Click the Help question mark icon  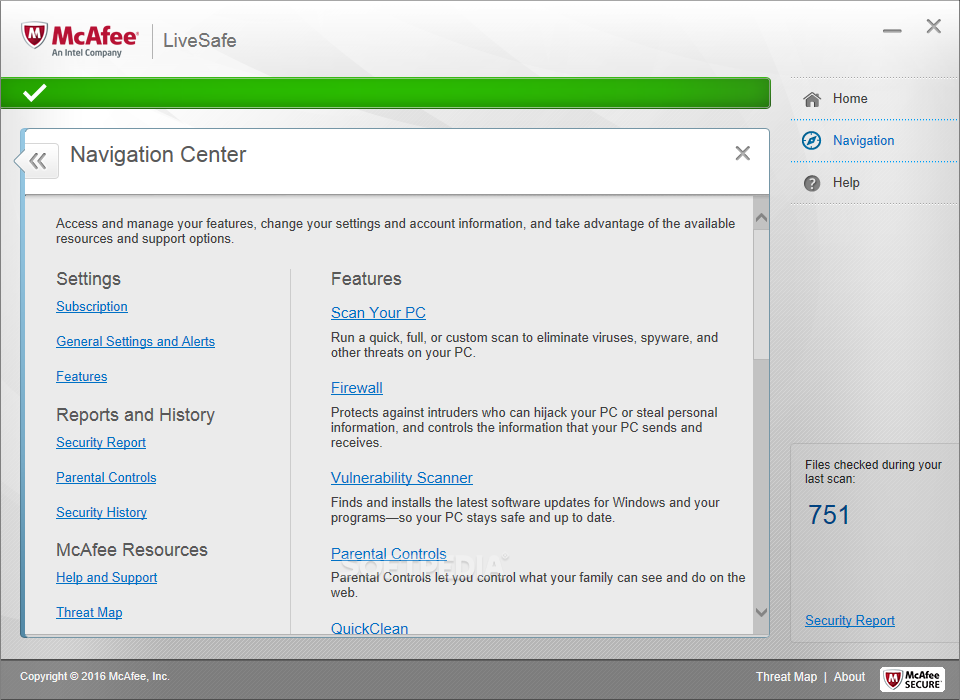coord(812,183)
